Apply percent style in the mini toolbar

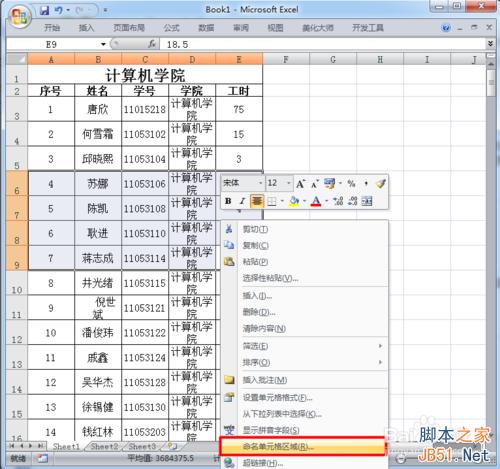(351, 183)
